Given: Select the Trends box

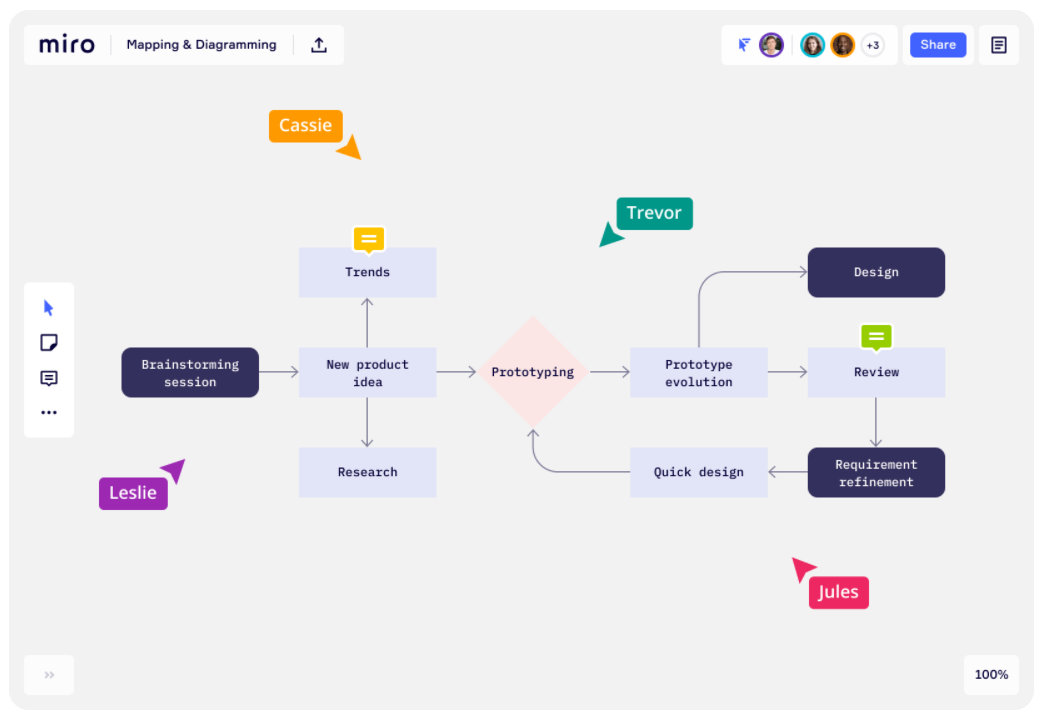Looking at the screenshot, I should pyautogui.click(x=367, y=272).
